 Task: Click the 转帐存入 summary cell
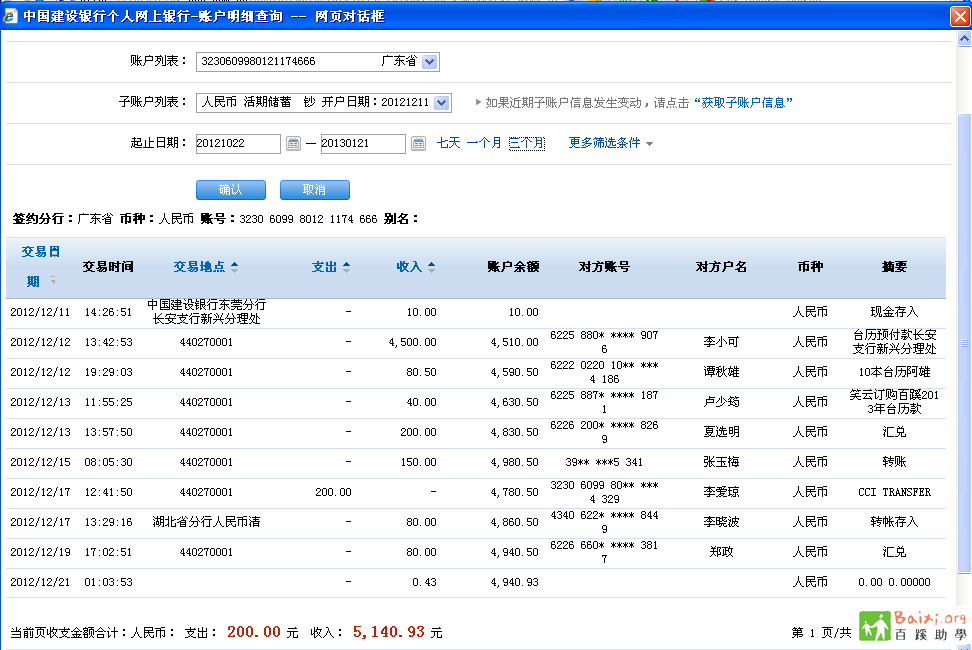[894, 522]
